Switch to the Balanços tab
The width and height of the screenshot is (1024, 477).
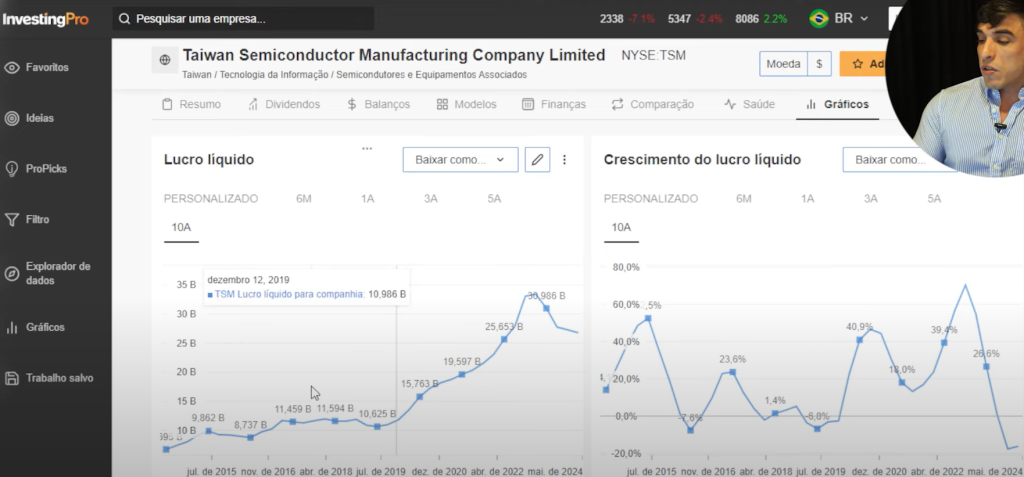click(x=379, y=105)
